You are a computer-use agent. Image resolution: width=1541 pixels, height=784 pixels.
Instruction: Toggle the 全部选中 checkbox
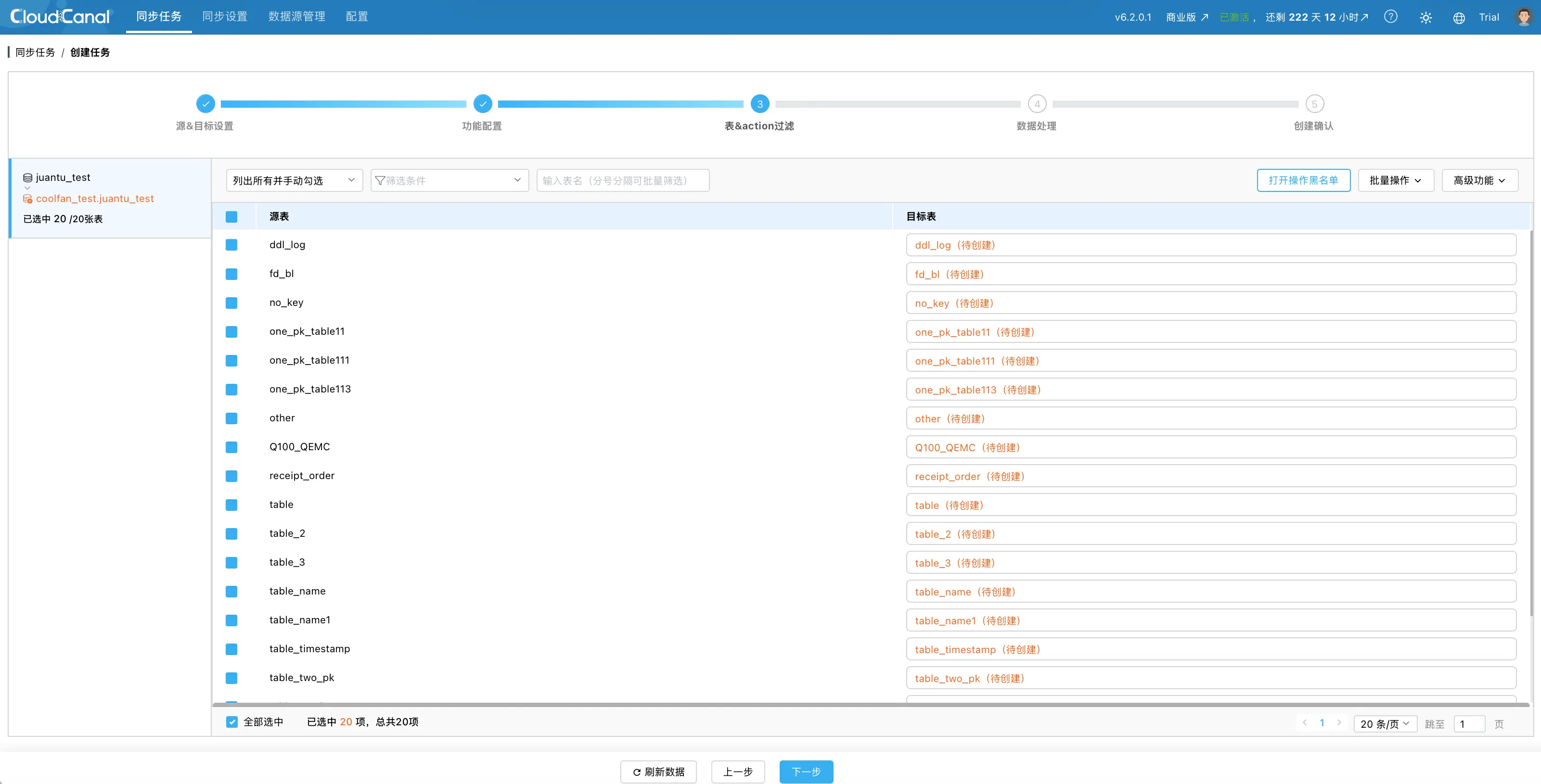coord(232,722)
